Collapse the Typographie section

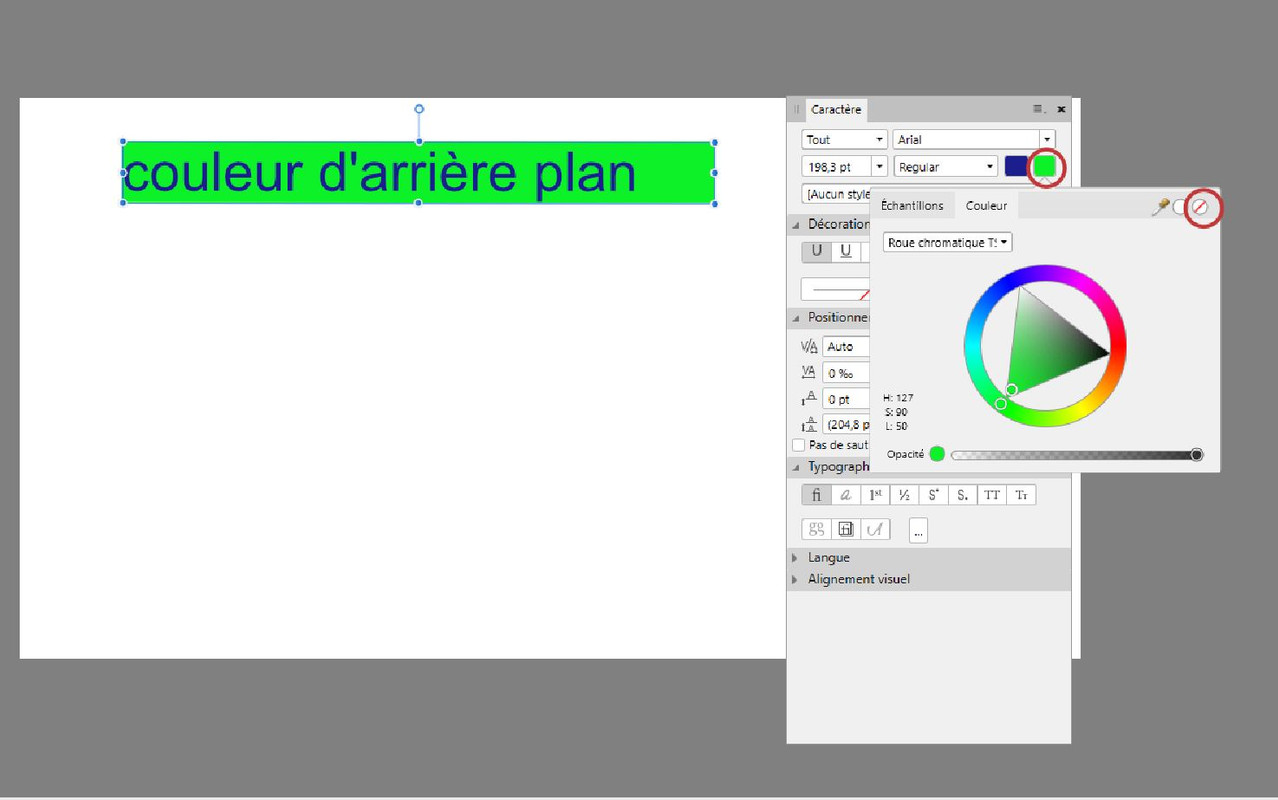(796, 467)
